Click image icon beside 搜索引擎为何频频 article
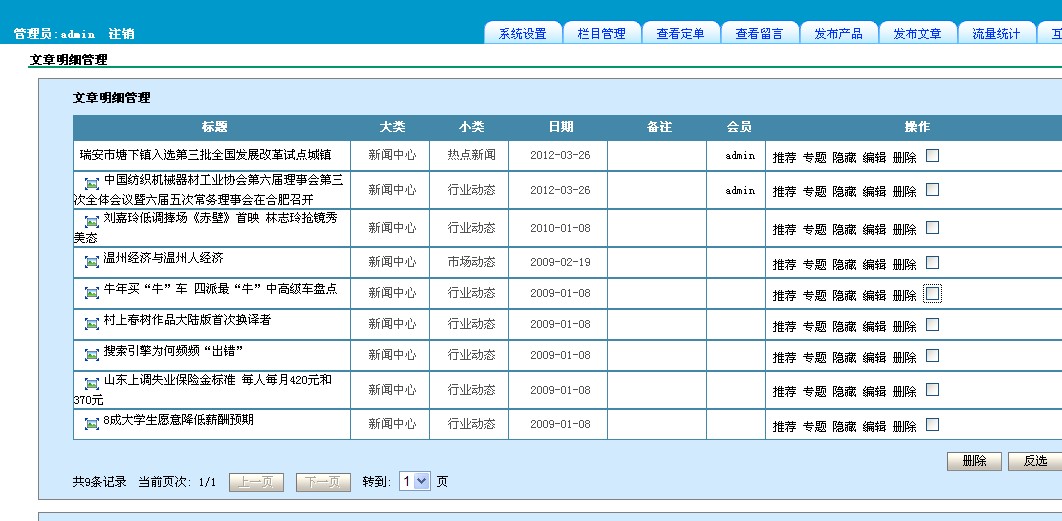1062x521 pixels. click(92, 354)
